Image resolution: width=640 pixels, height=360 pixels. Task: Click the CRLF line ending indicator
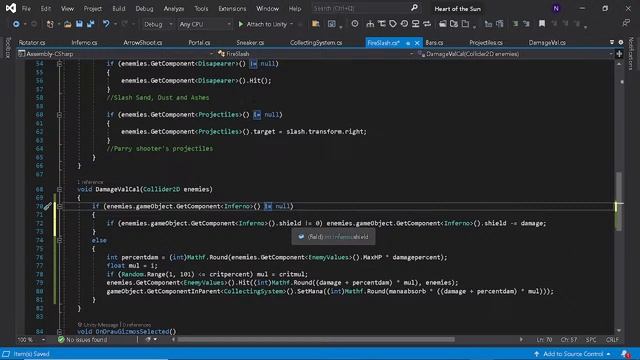612,340
